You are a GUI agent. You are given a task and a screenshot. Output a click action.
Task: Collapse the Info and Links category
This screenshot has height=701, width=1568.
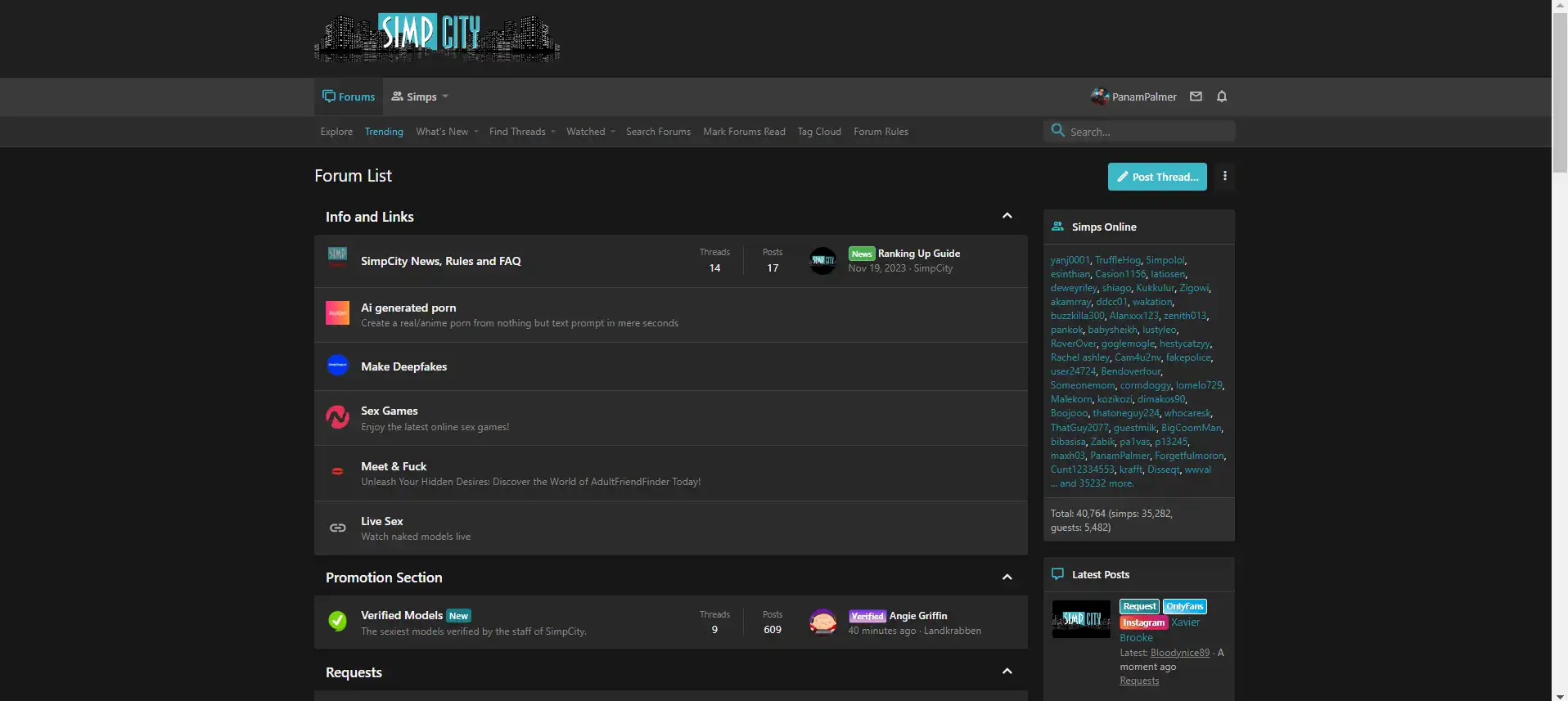point(1007,216)
